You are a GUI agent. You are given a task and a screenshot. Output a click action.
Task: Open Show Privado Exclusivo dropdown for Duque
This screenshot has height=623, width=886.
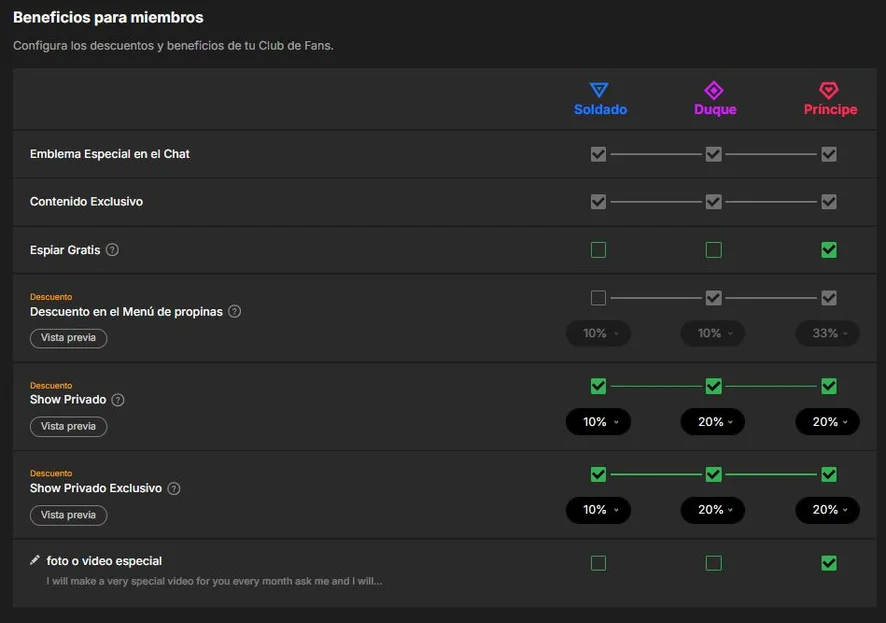(713, 510)
